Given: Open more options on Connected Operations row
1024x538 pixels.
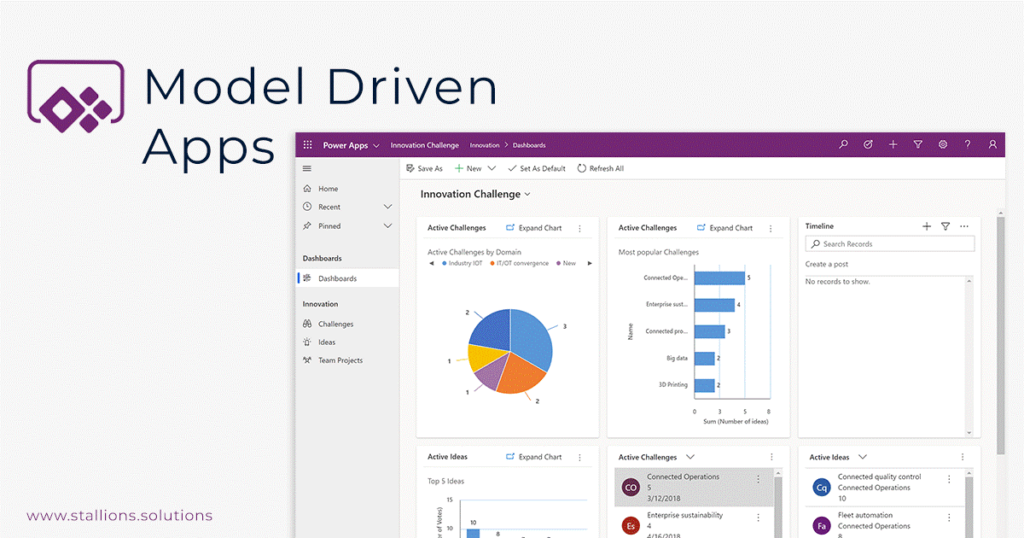Looking at the screenshot, I should [x=758, y=479].
